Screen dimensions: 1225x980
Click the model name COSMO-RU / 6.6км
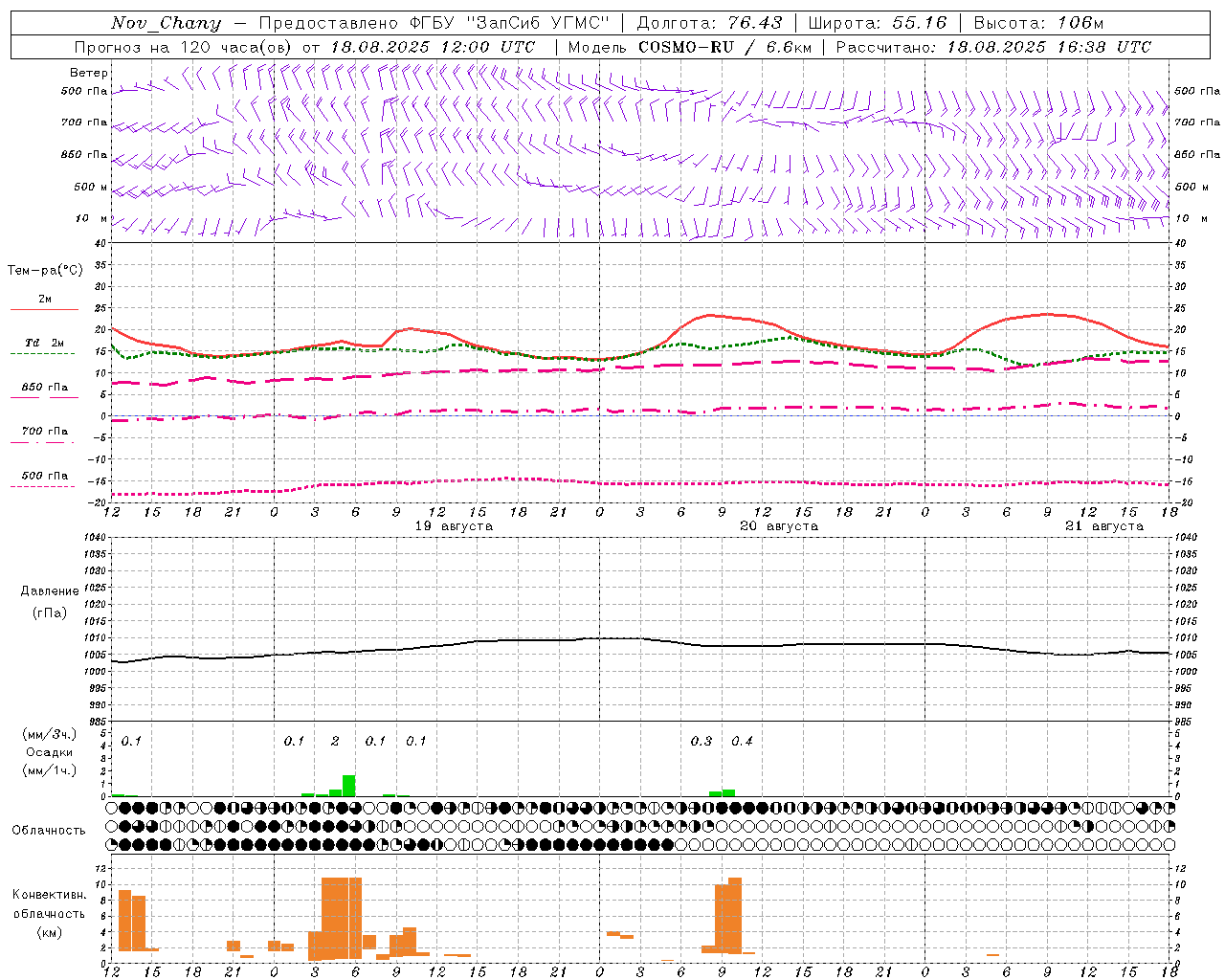[725, 47]
